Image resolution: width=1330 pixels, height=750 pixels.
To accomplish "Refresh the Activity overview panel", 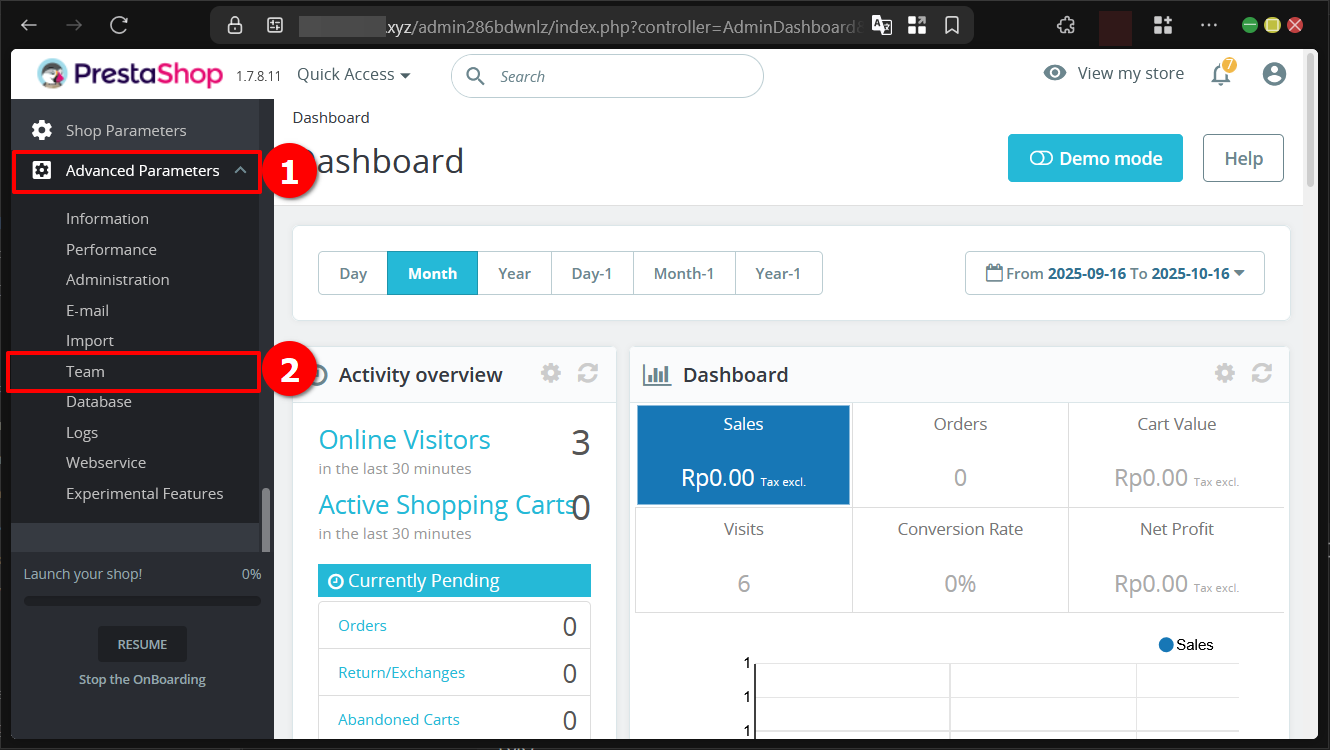I will coord(588,372).
